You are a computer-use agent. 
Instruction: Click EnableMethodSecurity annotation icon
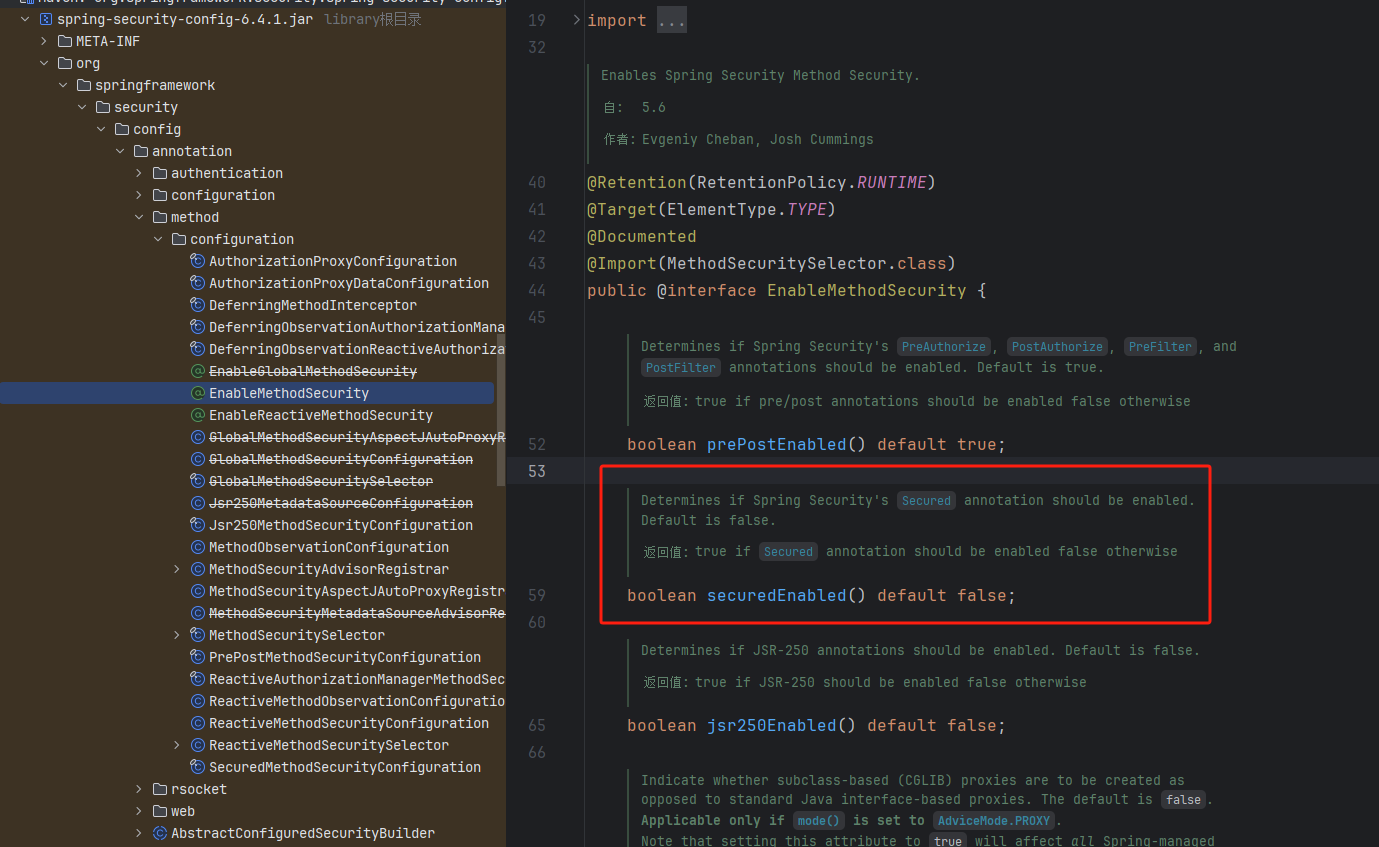(198, 393)
